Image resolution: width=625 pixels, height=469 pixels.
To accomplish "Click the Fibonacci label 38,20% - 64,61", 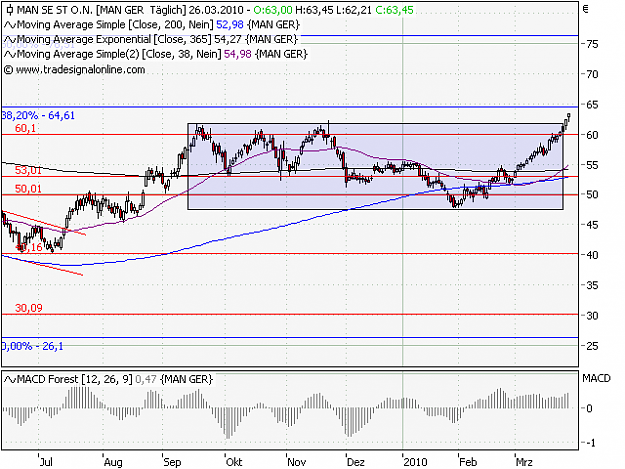I will click(38, 116).
